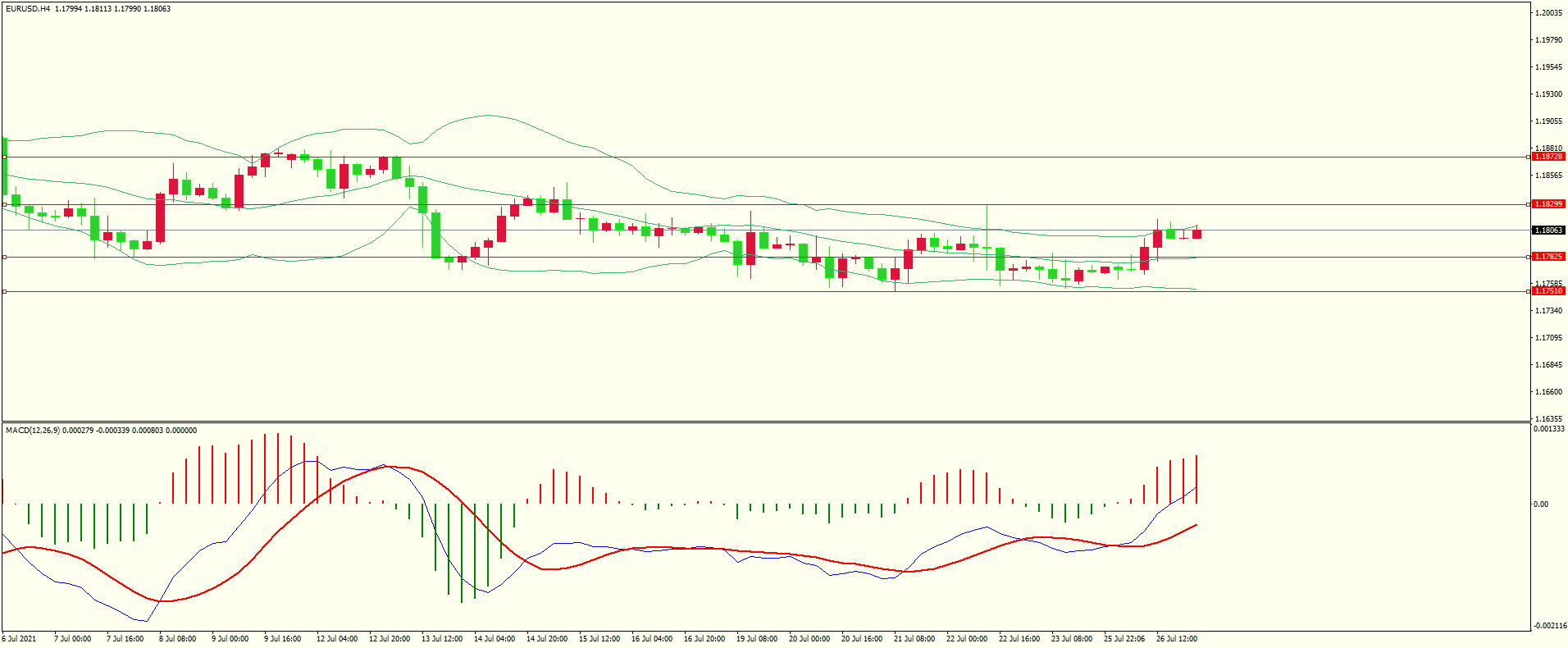
Task: Click the EURUSD,H4 chart title label
Action: point(28,9)
